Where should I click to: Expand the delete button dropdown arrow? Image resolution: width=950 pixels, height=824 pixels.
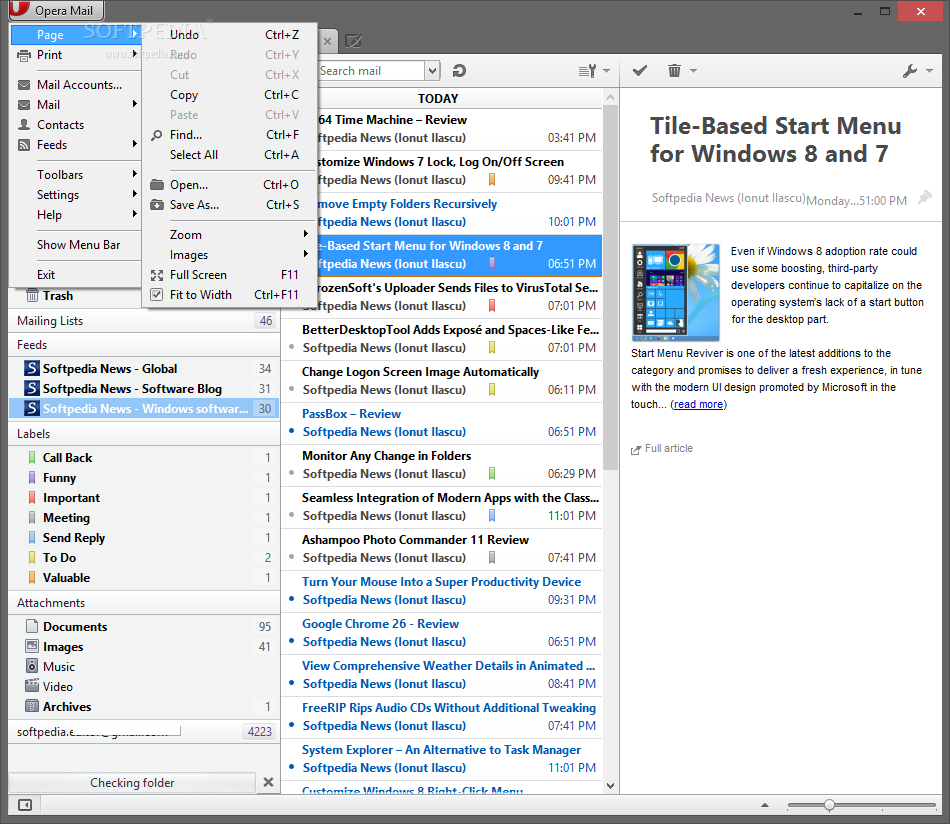point(694,71)
